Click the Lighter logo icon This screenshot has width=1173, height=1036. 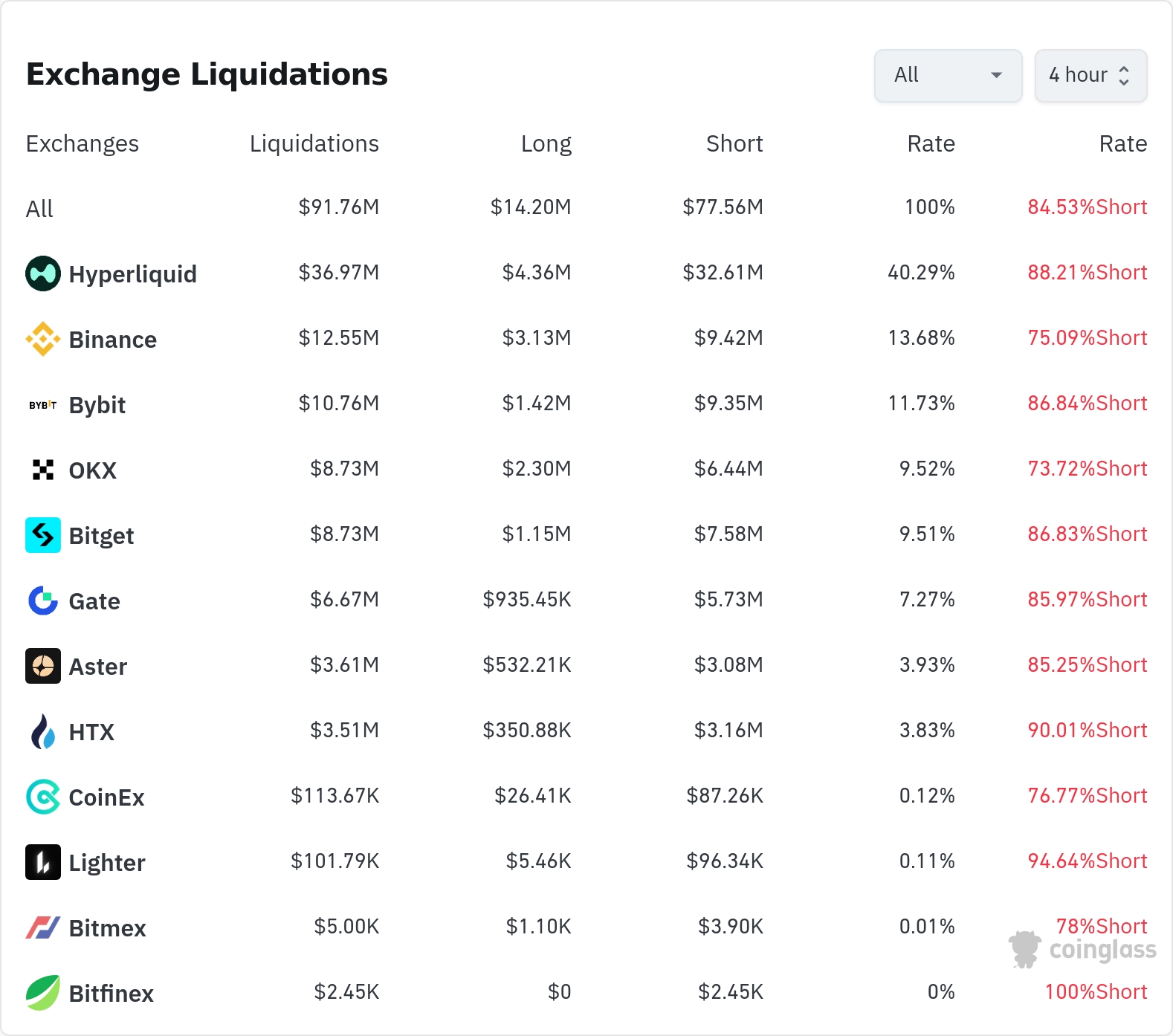(43, 862)
